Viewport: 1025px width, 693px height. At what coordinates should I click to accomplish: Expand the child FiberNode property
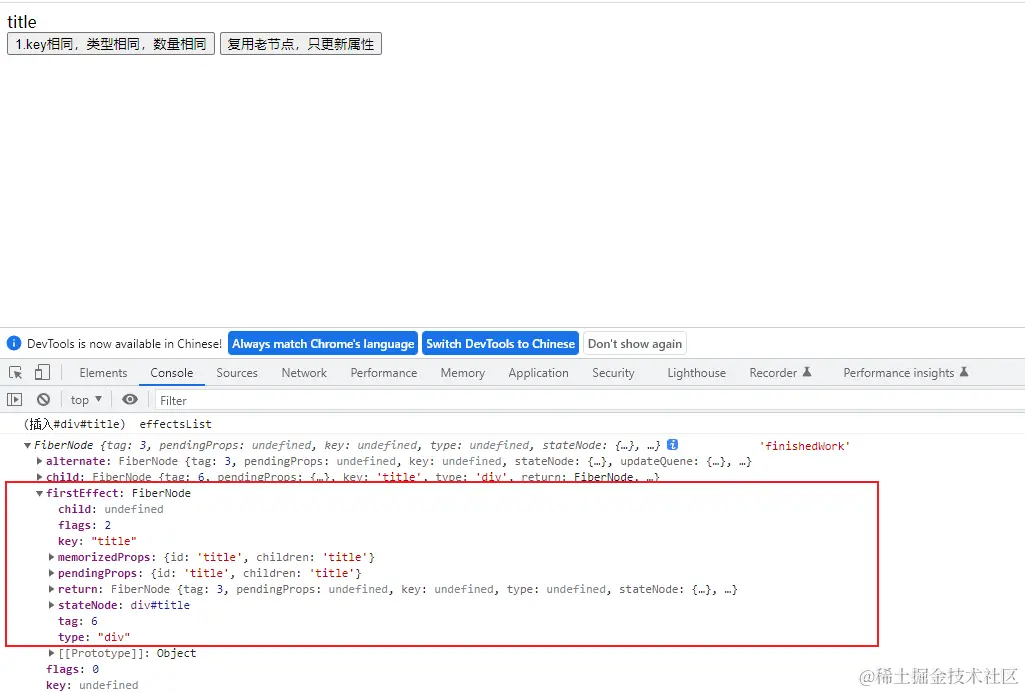click(x=39, y=477)
